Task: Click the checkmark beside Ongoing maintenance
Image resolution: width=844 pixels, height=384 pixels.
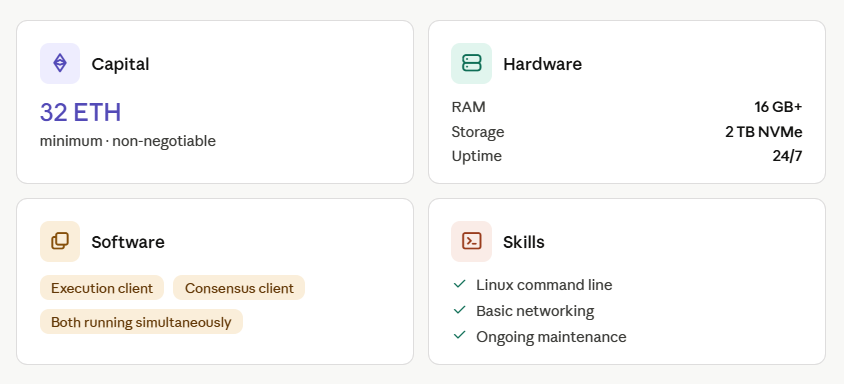Action: coord(459,336)
